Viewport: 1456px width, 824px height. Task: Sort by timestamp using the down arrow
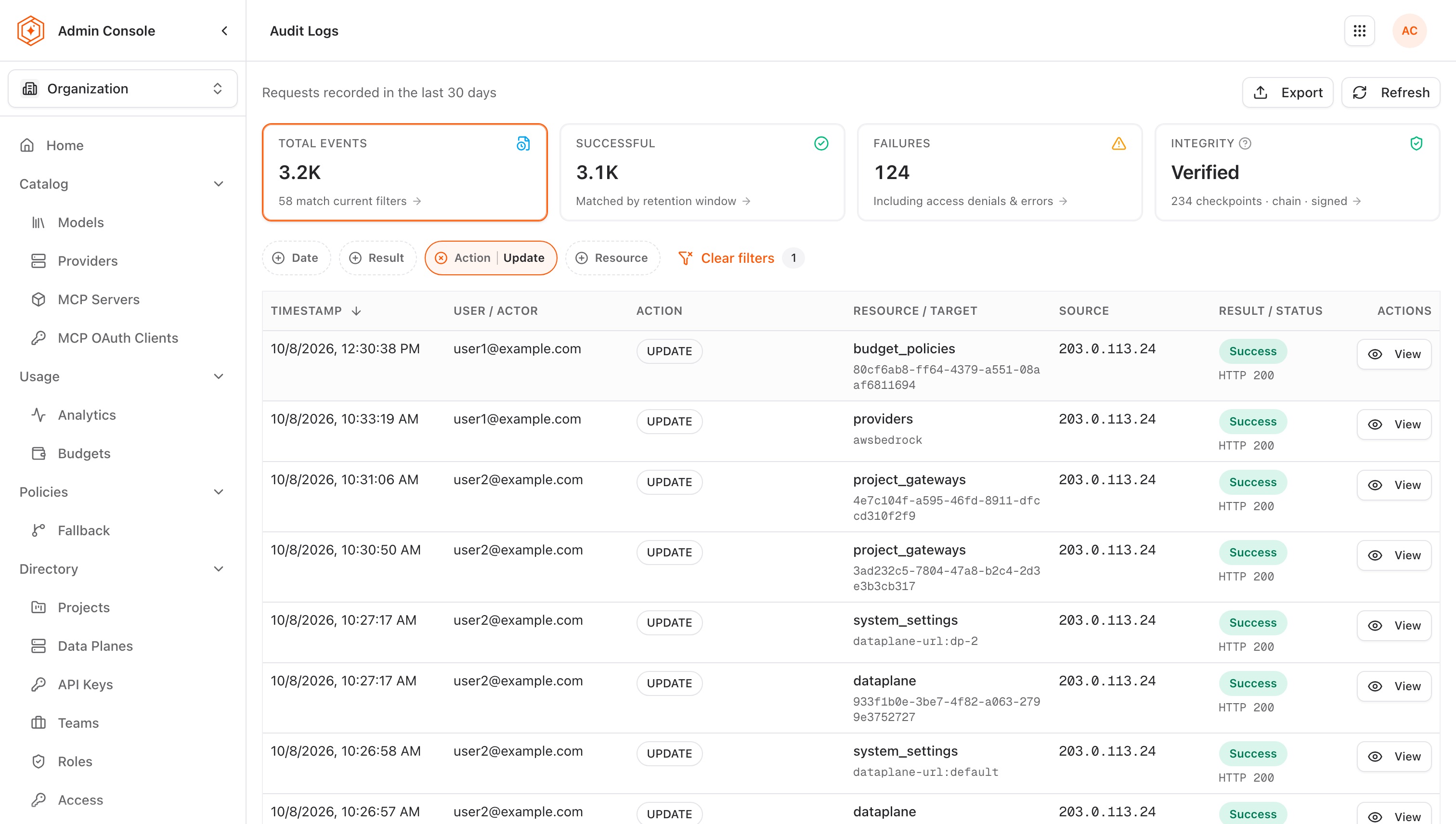[x=356, y=311]
